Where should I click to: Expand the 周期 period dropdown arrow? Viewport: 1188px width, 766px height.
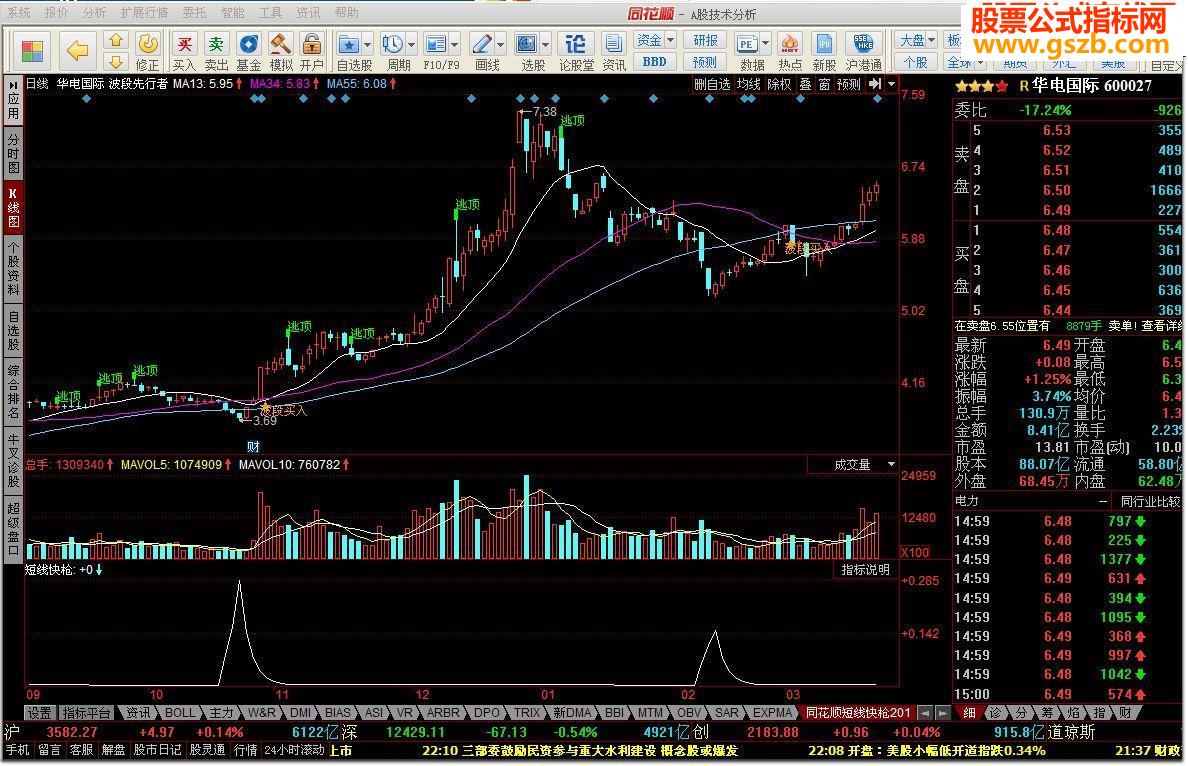411,44
